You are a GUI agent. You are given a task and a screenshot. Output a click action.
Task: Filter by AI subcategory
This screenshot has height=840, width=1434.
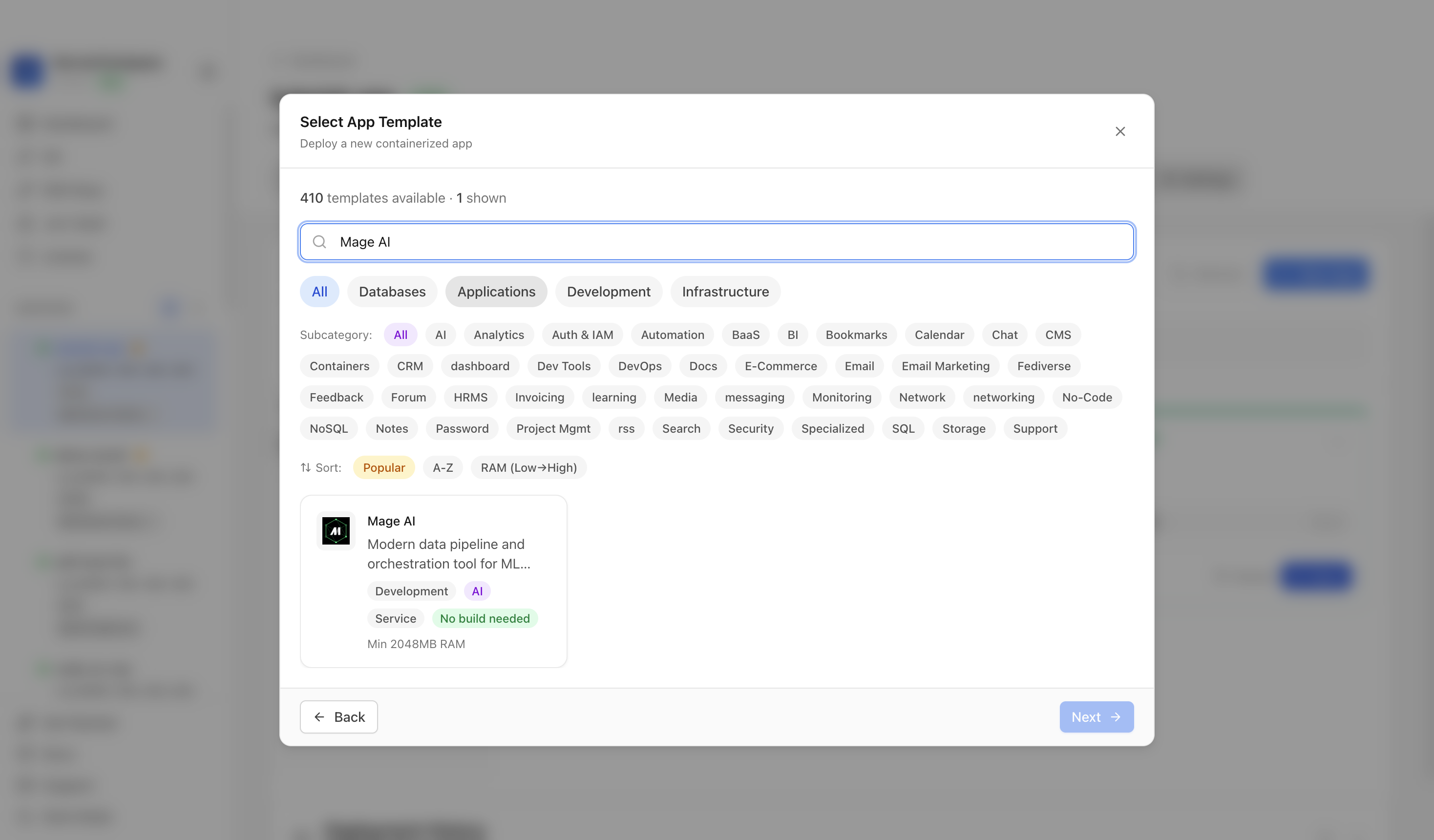441,335
